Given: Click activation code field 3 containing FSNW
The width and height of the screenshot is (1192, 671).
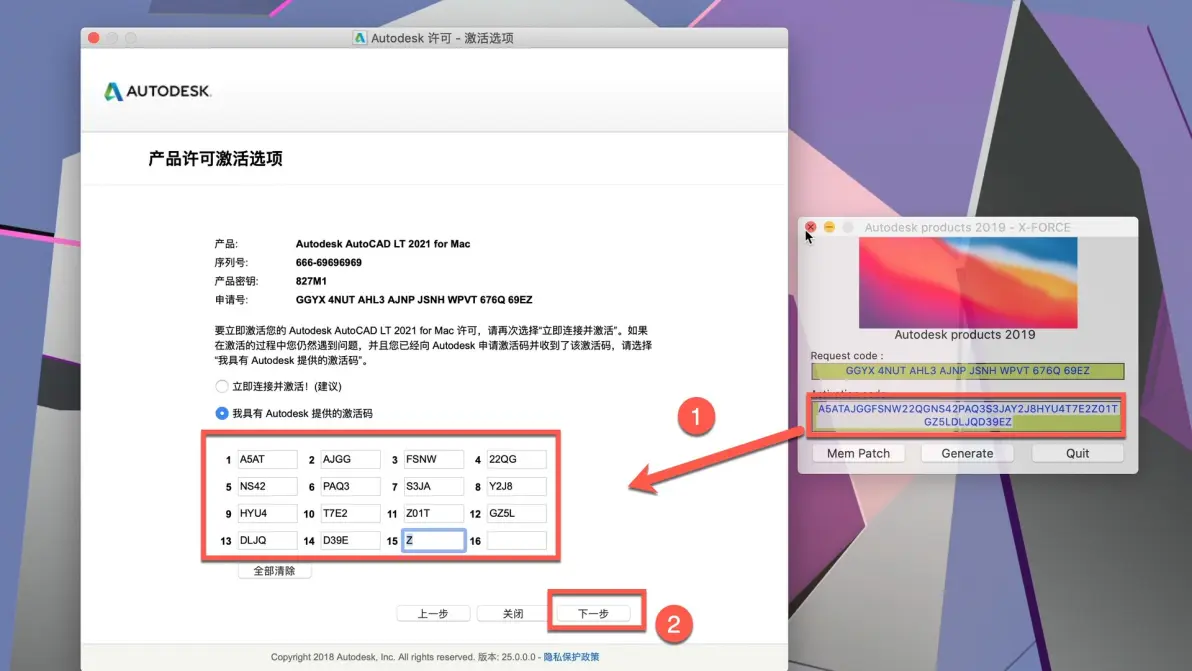Looking at the screenshot, I should pos(433,459).
